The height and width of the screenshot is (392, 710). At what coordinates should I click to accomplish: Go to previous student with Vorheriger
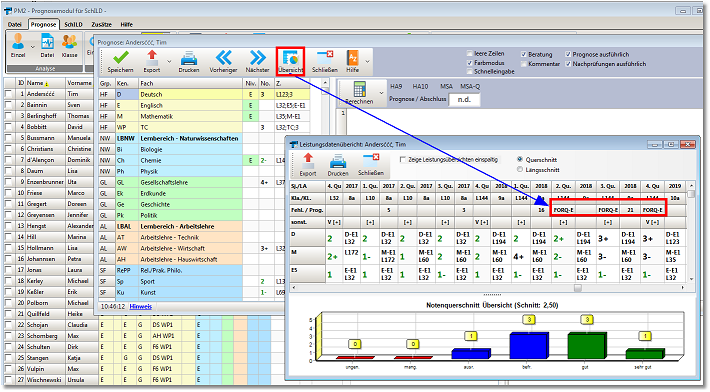click(224, 57)
